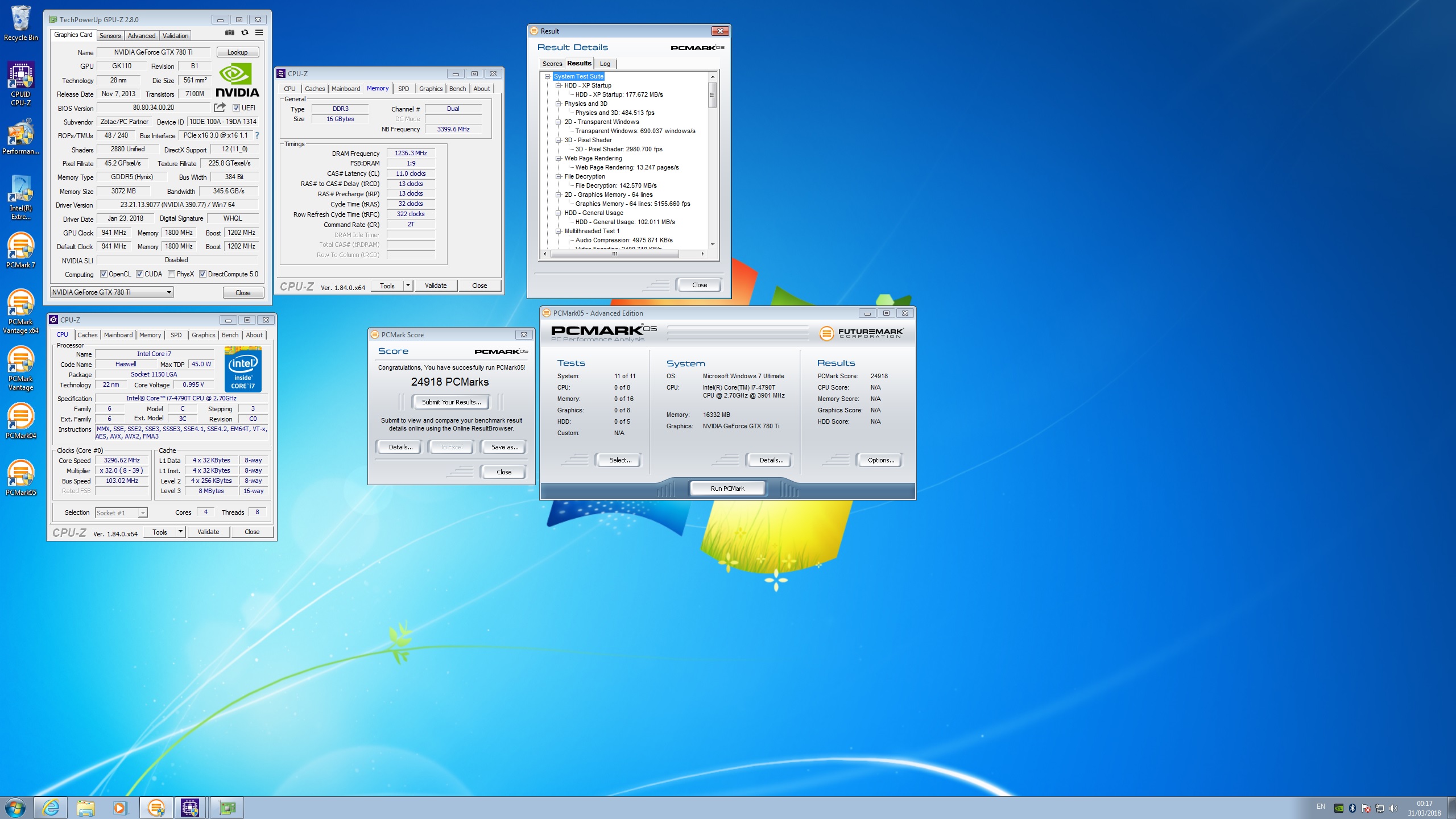The height and width of the screenshot is (819, 1456).
Task: Collapse the Web Page Rendering node
Action: pyautogui.click(x=559, y=158)
